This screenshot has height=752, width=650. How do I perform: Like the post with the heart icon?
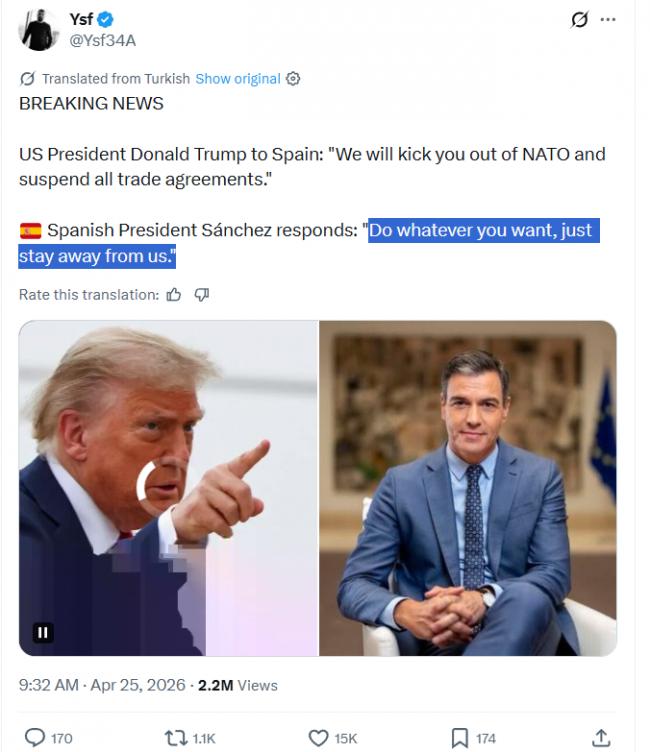tap(332, 738)
